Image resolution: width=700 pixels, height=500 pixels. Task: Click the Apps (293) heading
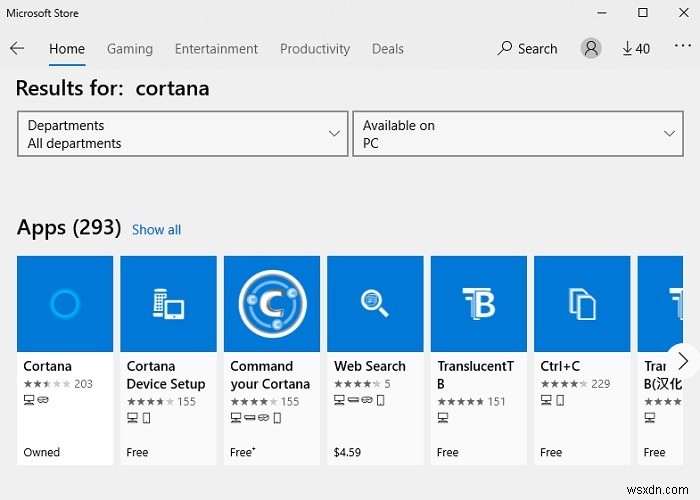click(x=69, y=228)
